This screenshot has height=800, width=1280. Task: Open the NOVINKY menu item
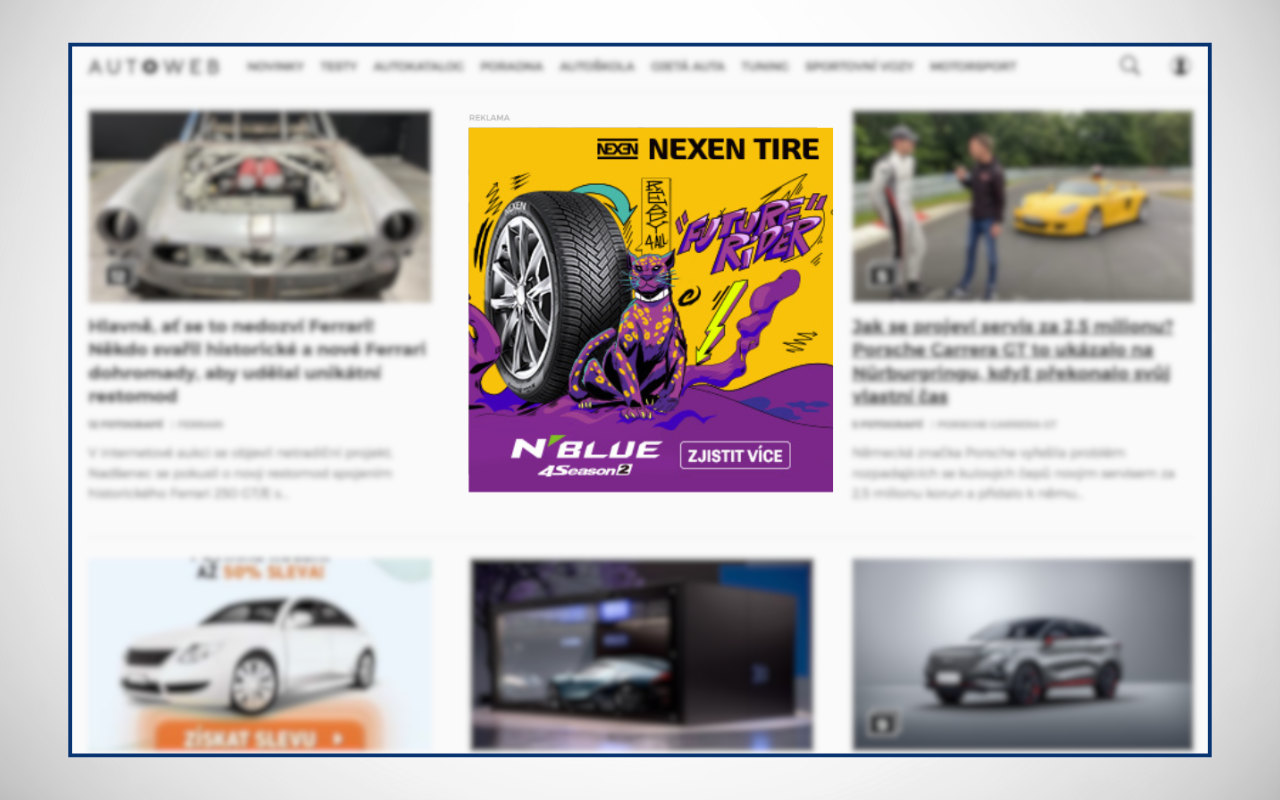click(x=275, y=67)
